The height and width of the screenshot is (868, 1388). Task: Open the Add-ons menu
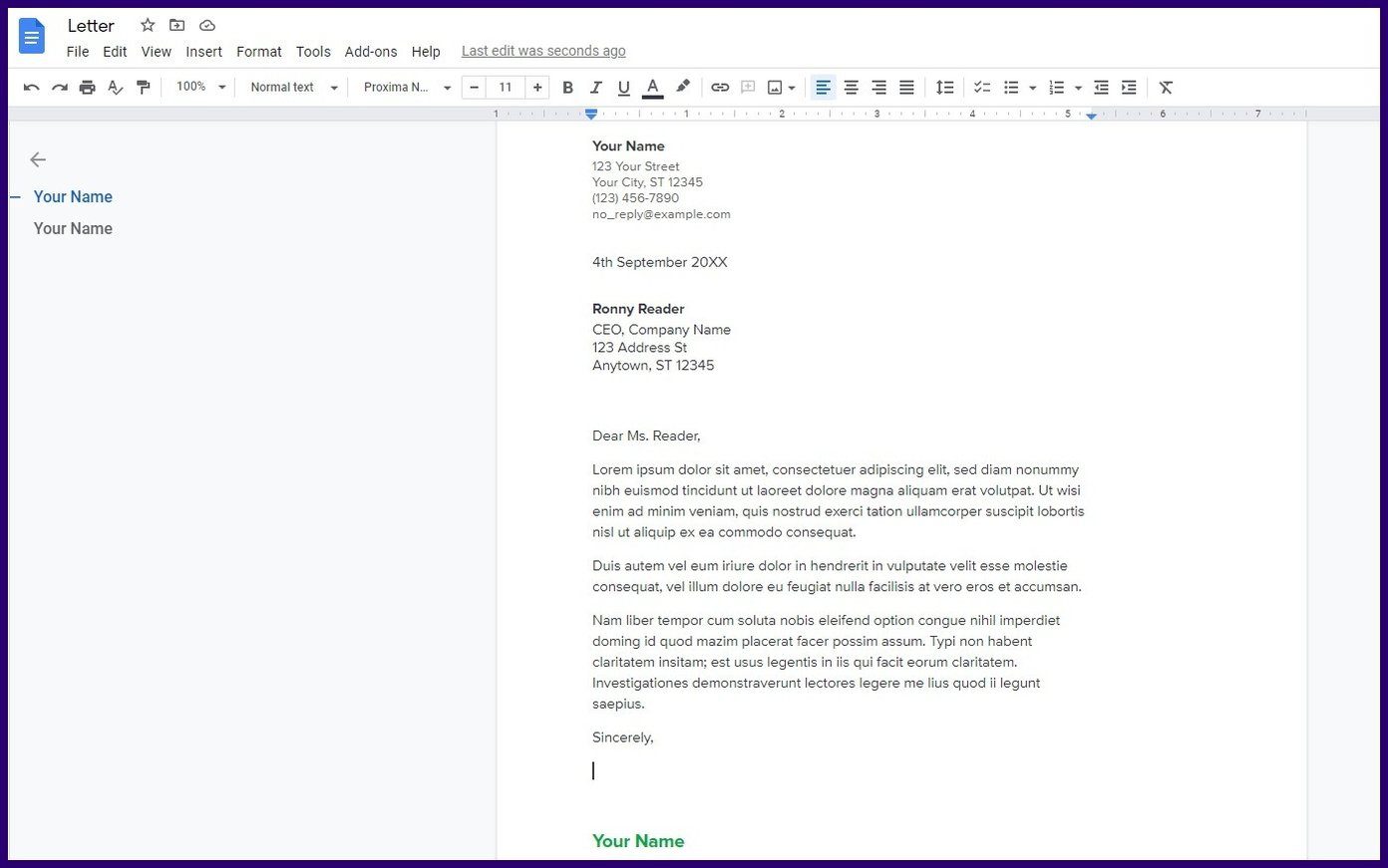[371, 52]
